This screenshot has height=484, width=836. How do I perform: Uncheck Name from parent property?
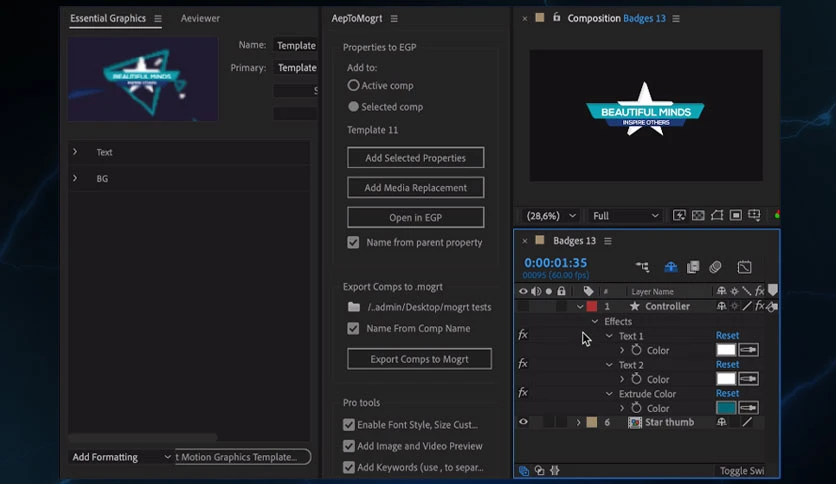tap(353, 243)
